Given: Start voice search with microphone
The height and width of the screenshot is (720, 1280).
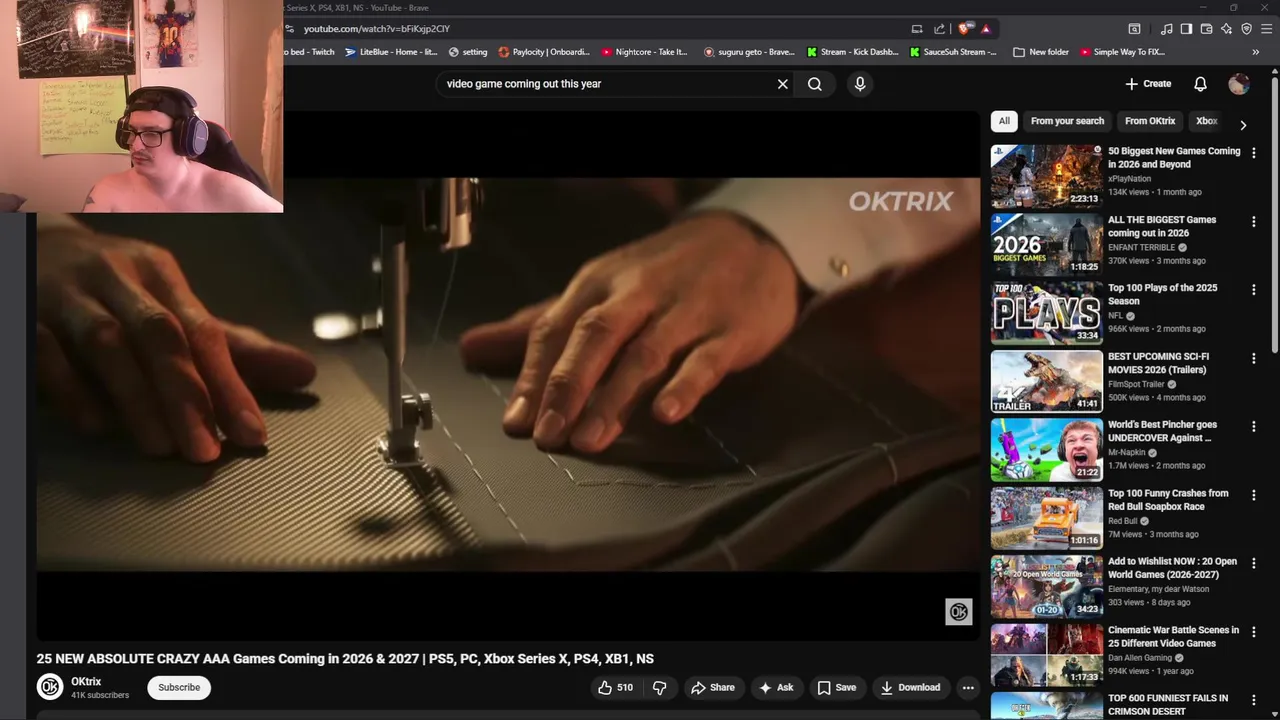Looking at the screenshot, I should pos(860,84).
